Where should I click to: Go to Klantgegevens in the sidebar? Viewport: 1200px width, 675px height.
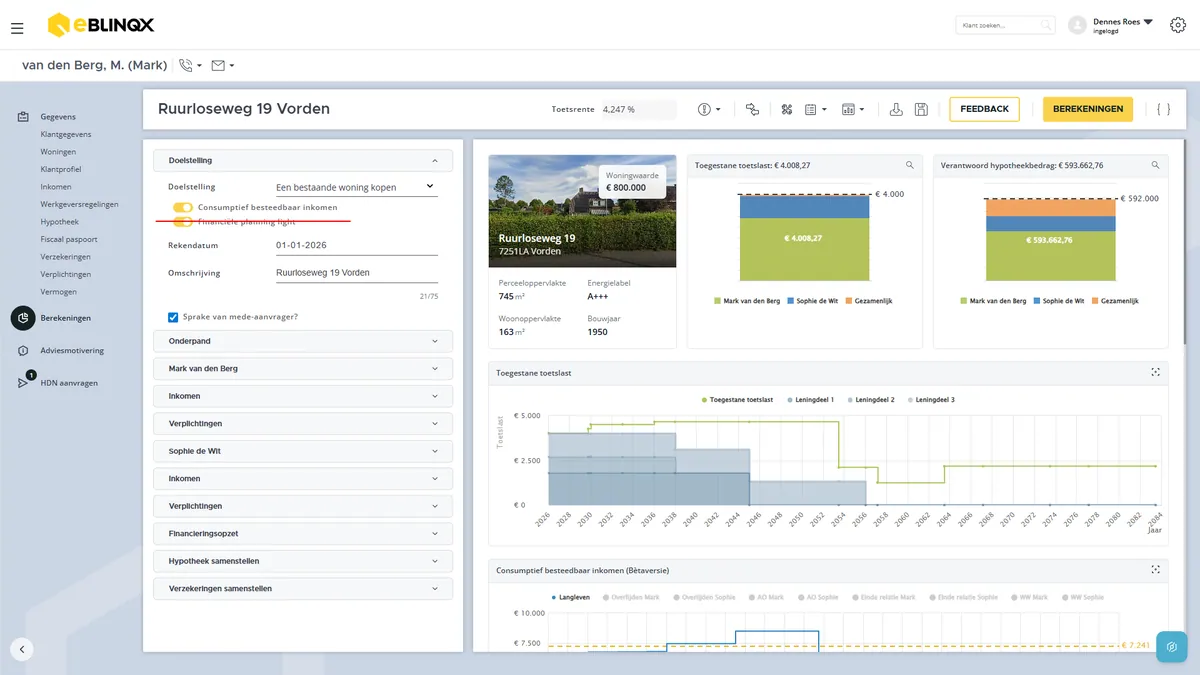(66, 134)
